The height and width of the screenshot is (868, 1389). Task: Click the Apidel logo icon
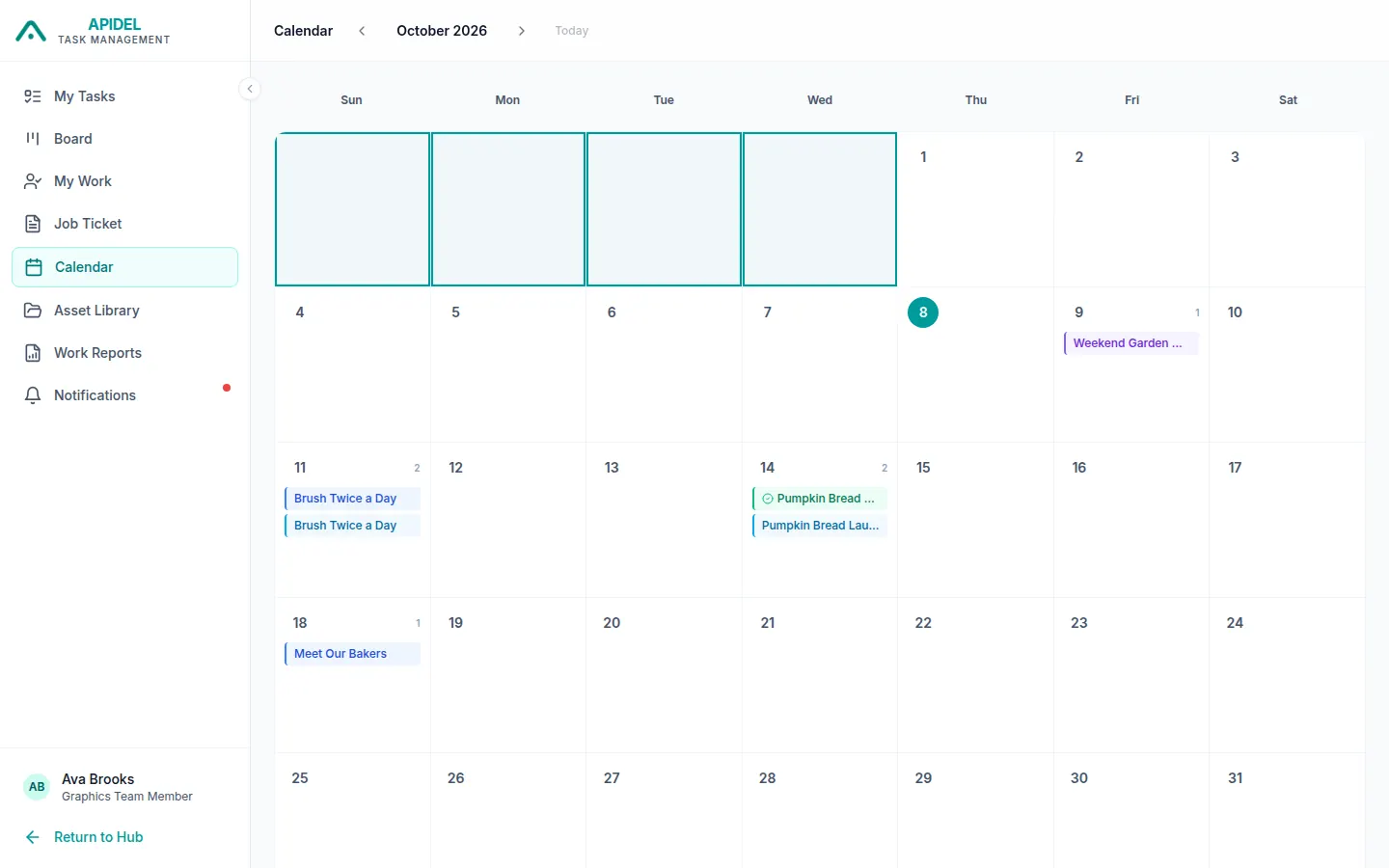tap(31, 32)
